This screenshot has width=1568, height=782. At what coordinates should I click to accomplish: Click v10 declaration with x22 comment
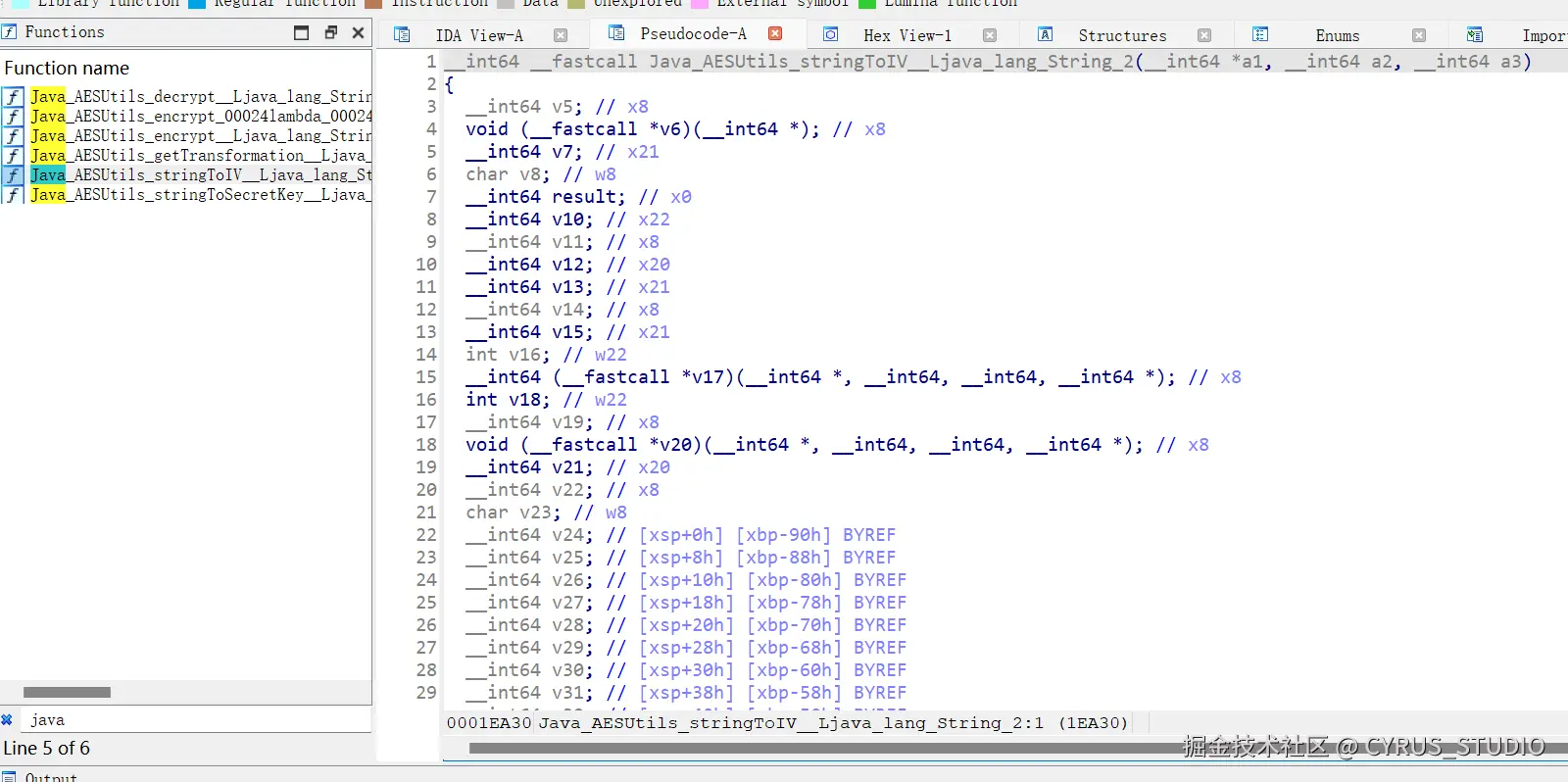(x=567, y=220)
